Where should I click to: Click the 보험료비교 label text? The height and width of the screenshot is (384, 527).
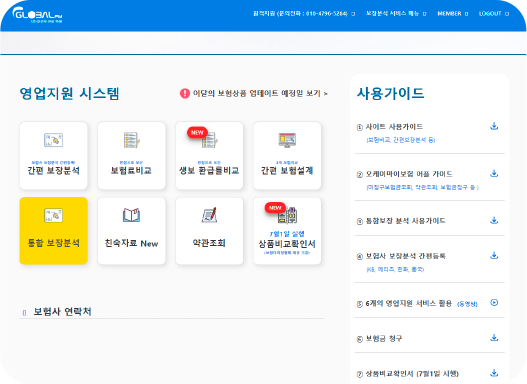click(x=131, y=170)
